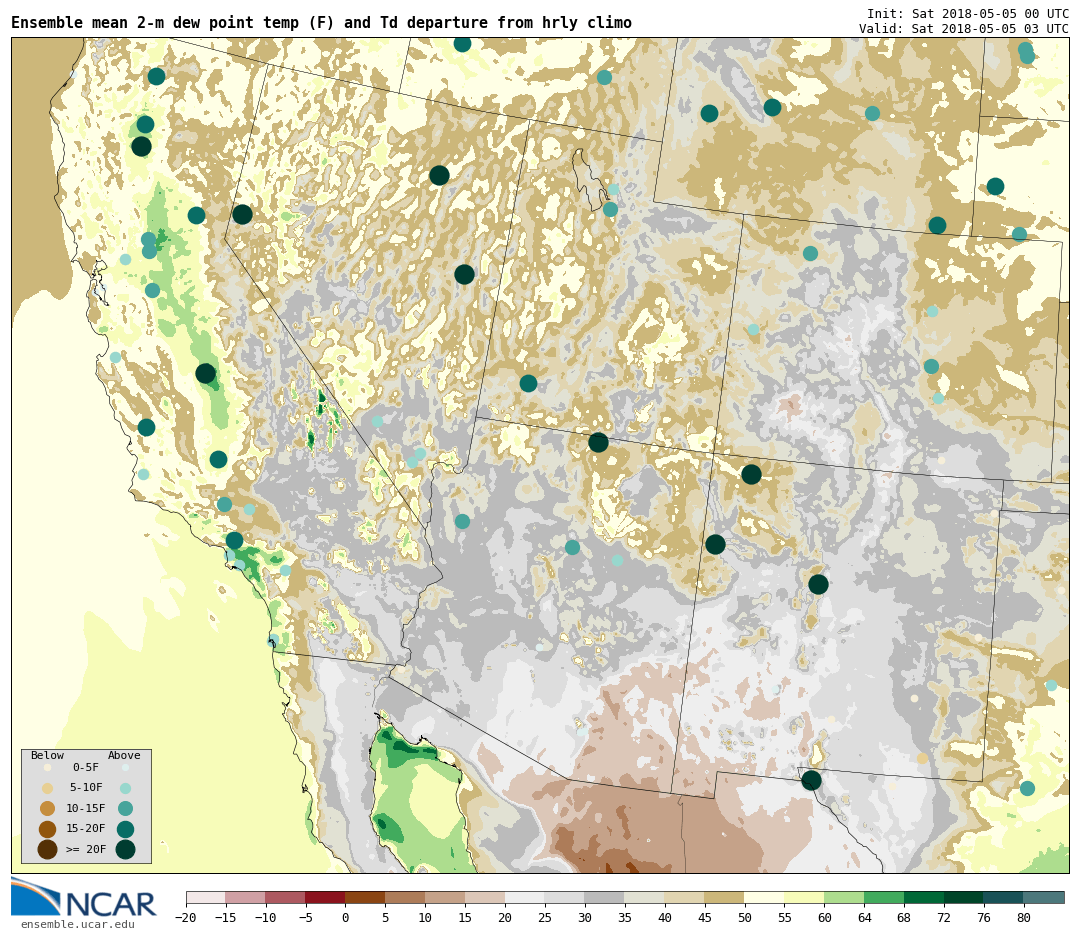The height and width of the screenshot is (936, 1080).
Task: Open the ensemble.ucar.edu text under the logo
Action: point(78,924)
